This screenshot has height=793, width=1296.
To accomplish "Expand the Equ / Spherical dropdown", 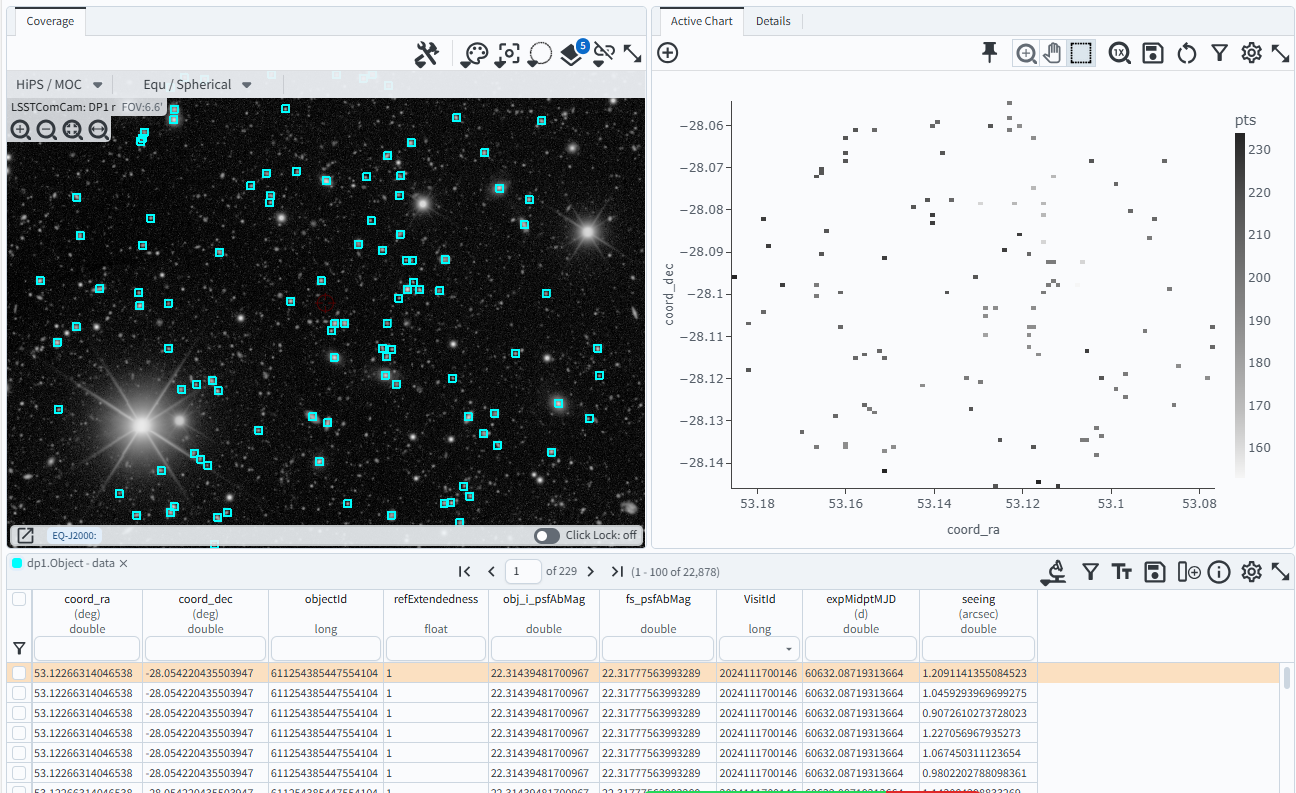I will [x=197, y=85].
